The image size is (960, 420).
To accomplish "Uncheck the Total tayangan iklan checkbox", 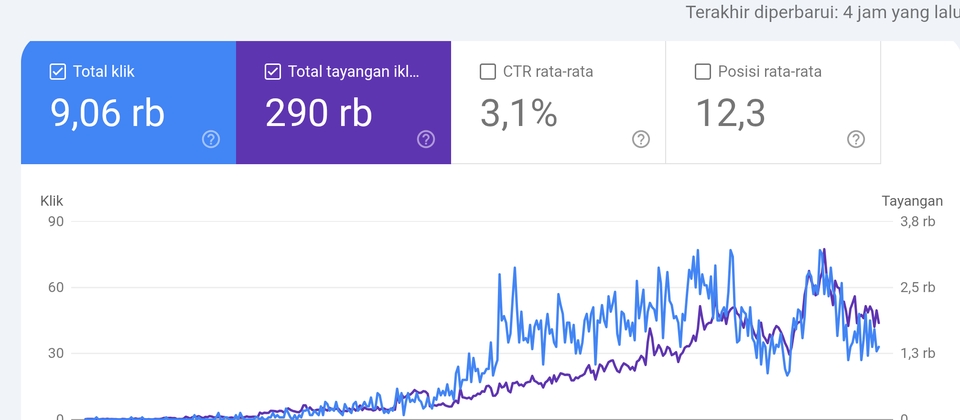I will [272, 72].
